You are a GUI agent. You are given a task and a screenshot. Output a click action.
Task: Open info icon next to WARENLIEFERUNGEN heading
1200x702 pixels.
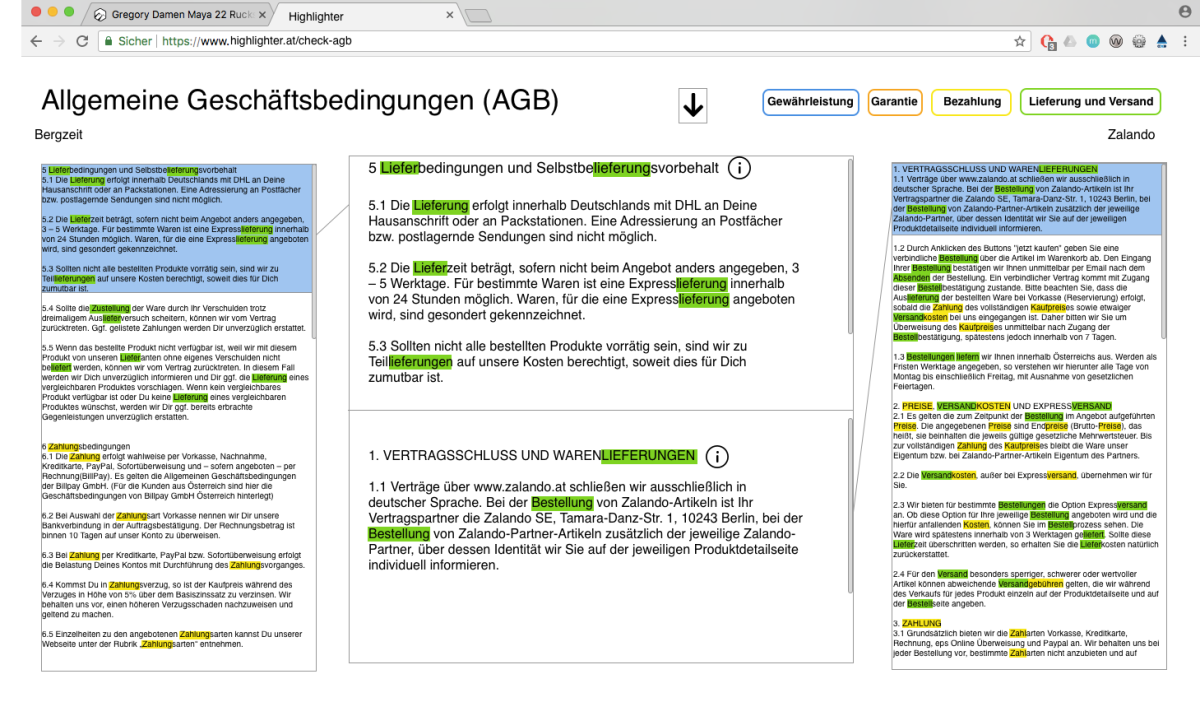pyautogui.click(x=716, y=456)
